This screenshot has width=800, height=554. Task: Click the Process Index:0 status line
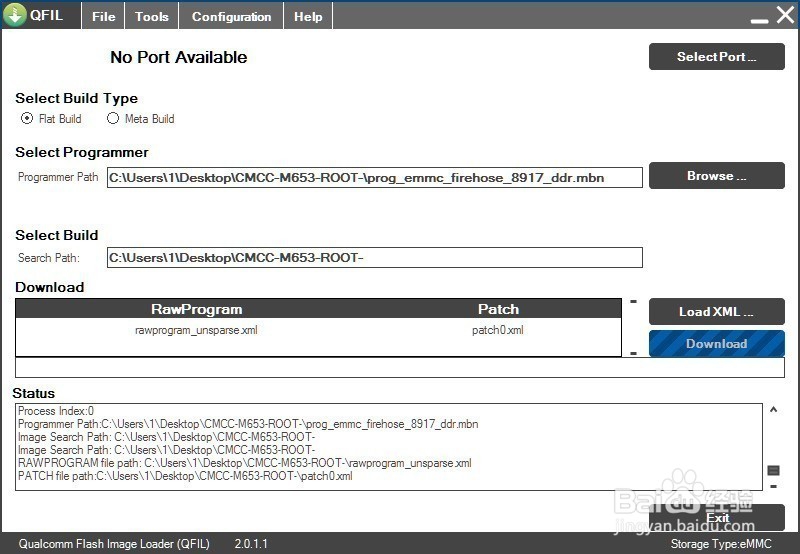click(x=56, y=411)
